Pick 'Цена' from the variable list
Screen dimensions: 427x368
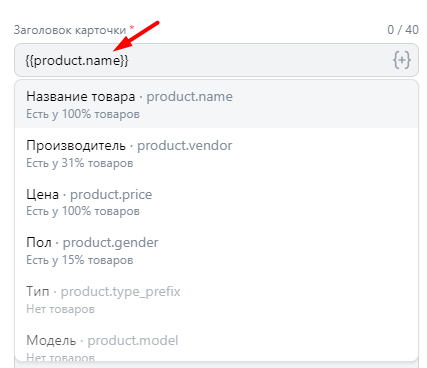pos(216,202)
